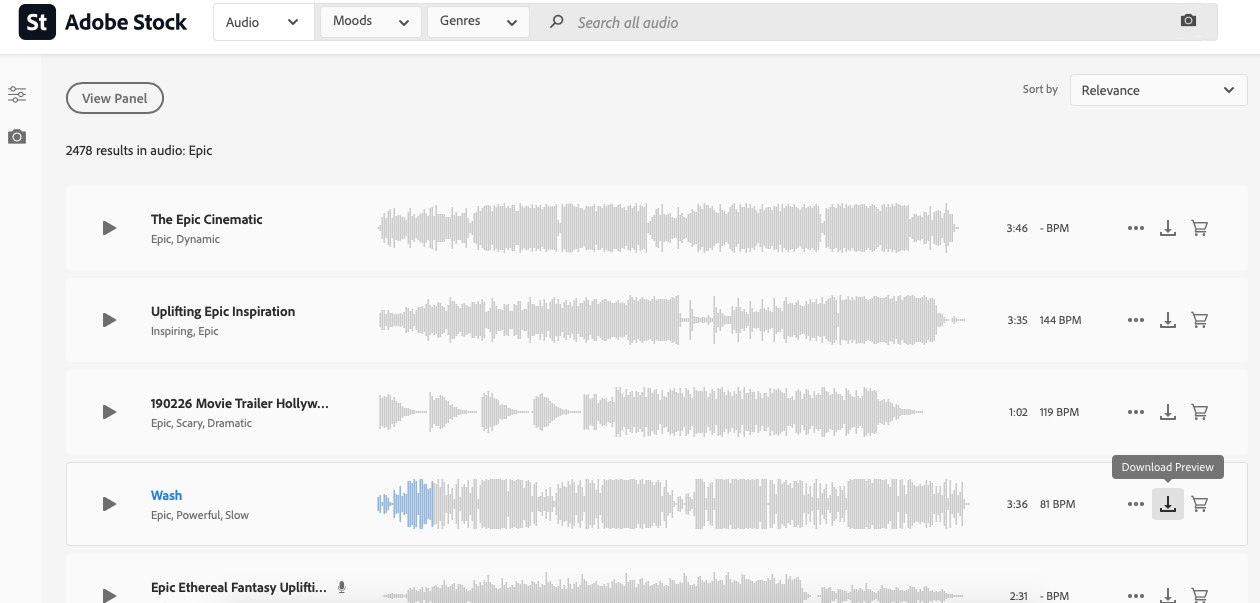Click the magnifier icon in search bar
The height and width of the screenshot is (603, 1260).
point(557,22)
